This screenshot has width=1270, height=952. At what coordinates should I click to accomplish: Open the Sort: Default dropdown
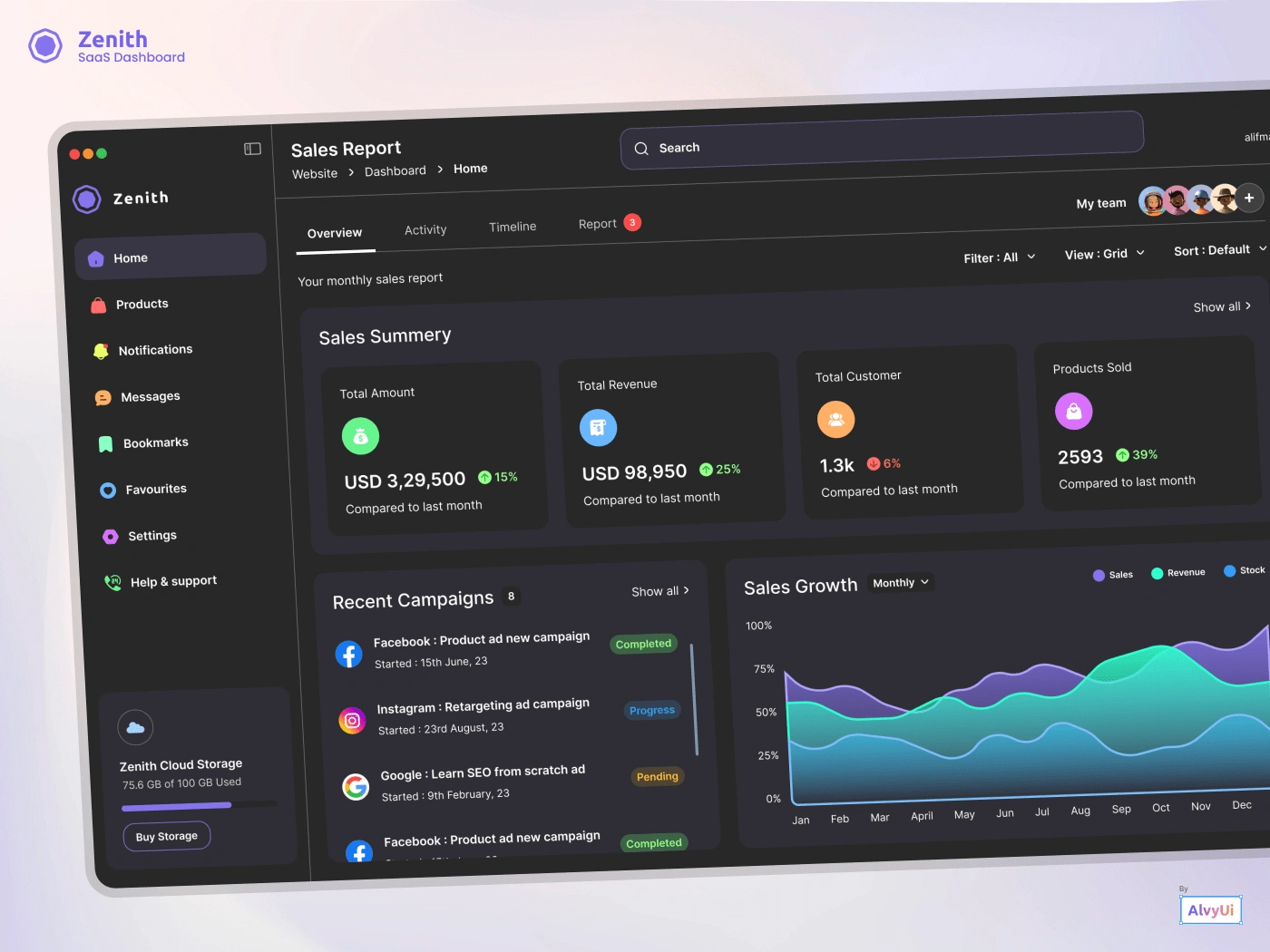[1220, 250]
